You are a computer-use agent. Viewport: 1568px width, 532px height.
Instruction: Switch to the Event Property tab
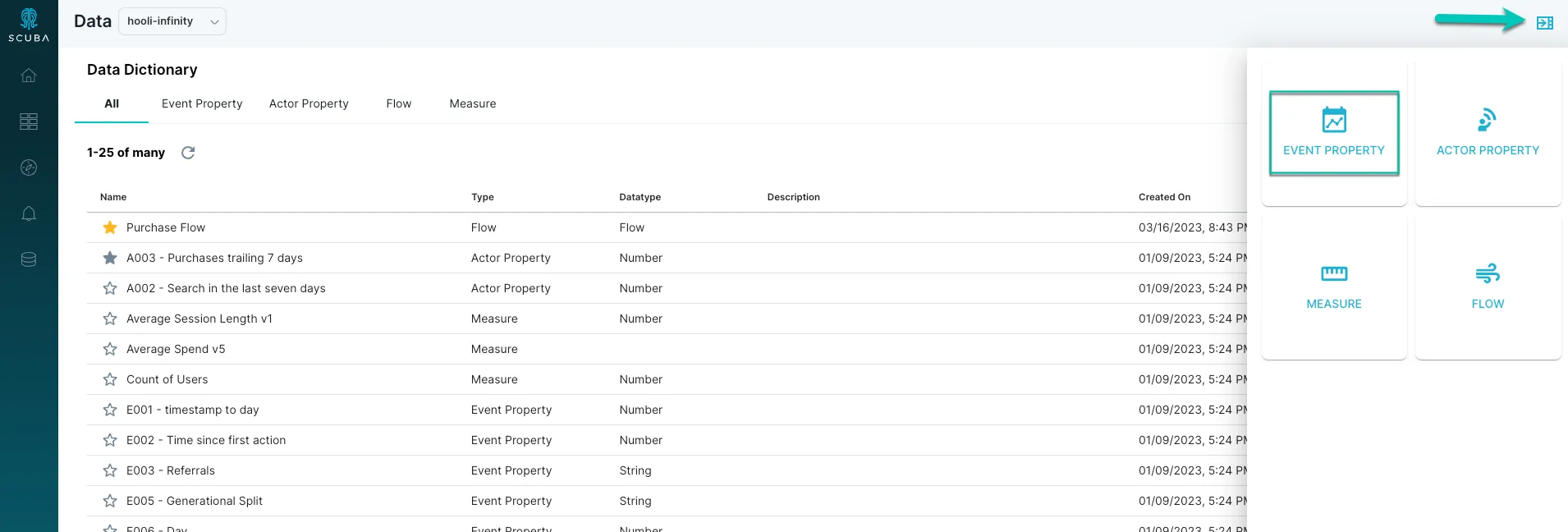202,103
